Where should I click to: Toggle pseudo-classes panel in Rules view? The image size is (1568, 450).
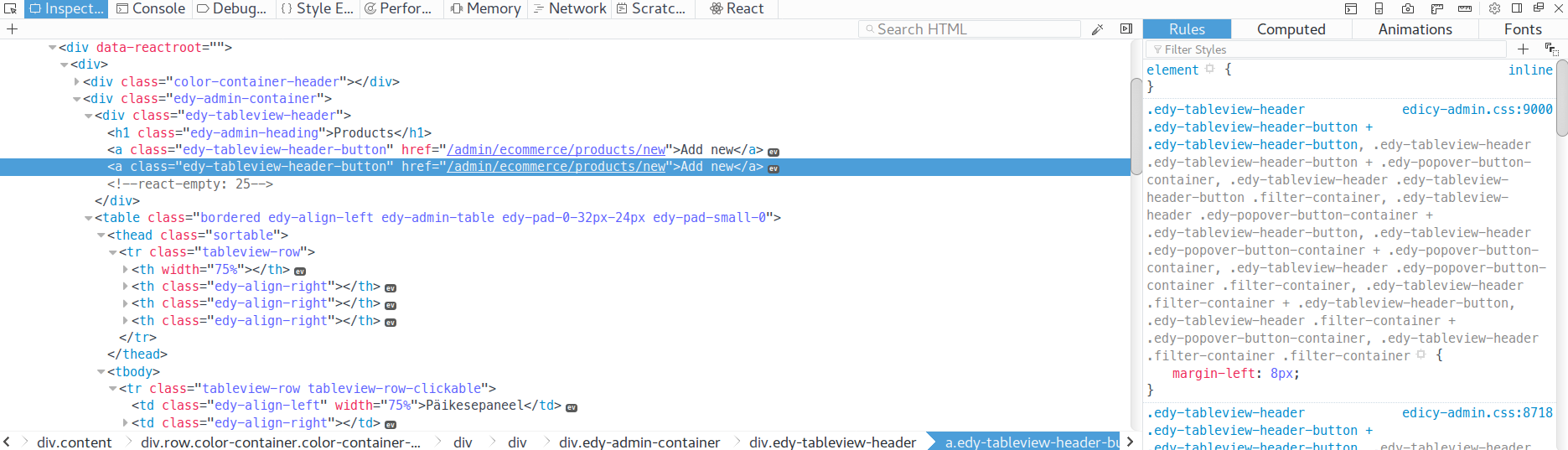pyautogui.click(x=1551, y=49)
